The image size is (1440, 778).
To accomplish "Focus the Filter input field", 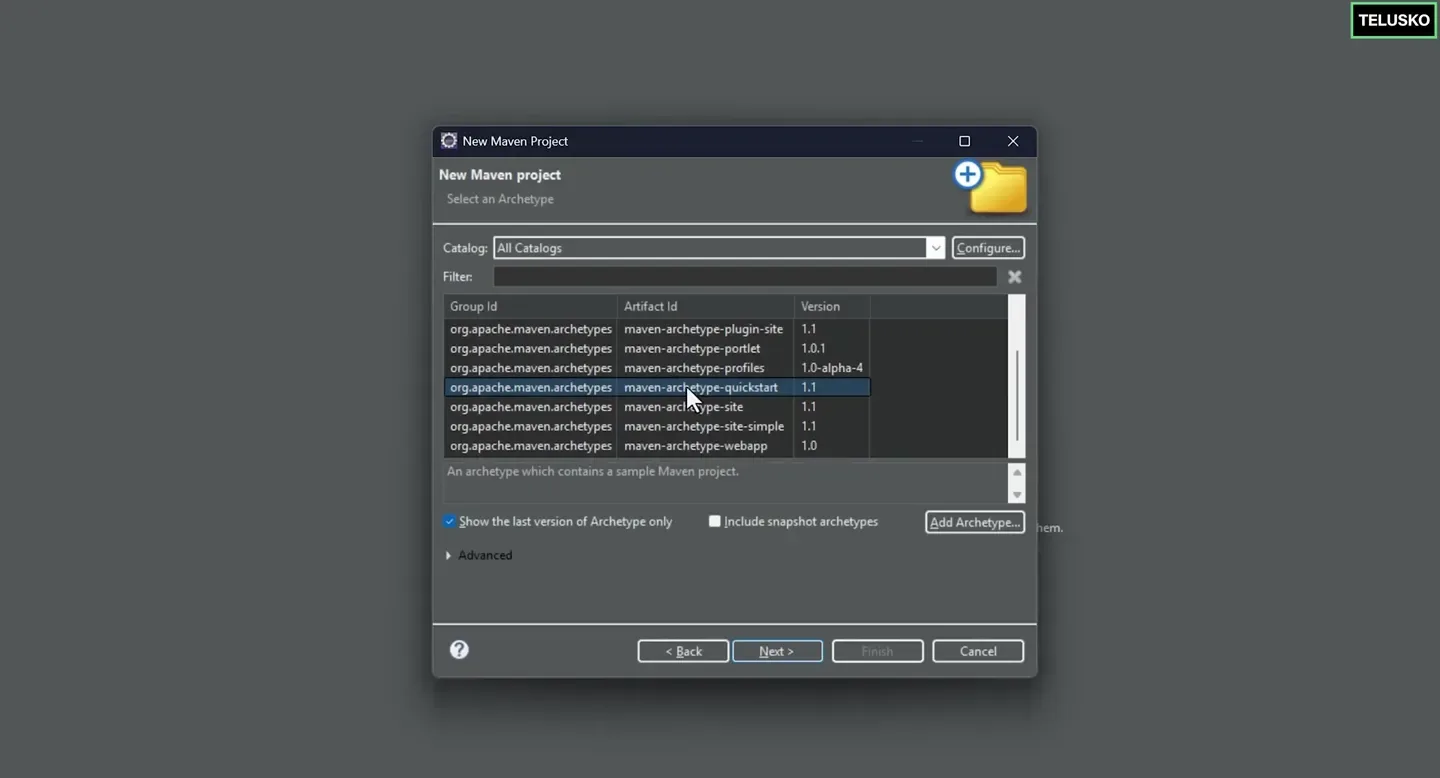I will tap(745, 277).
